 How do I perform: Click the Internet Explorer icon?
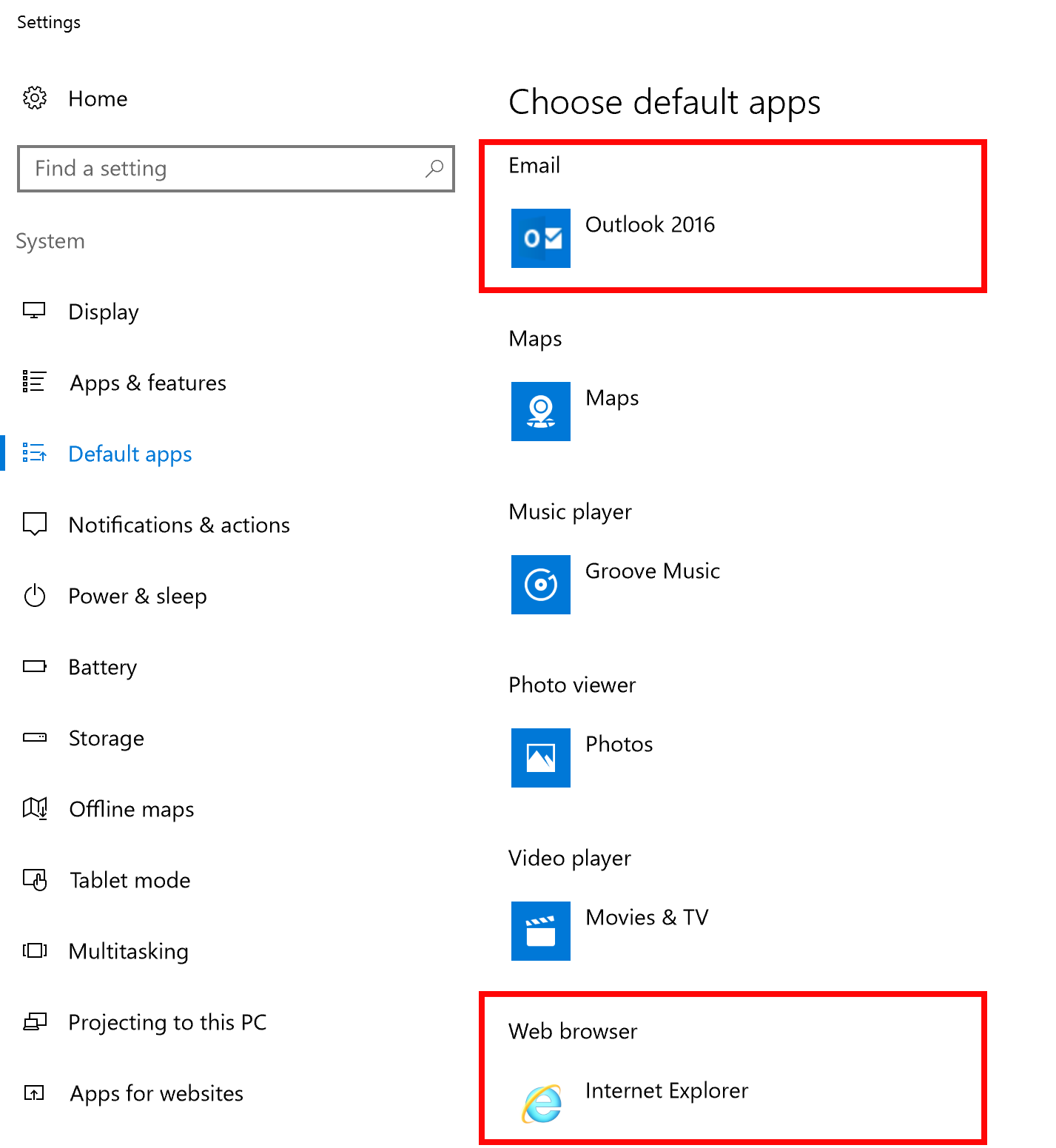pyautogui.click(x=542, y=1104)
